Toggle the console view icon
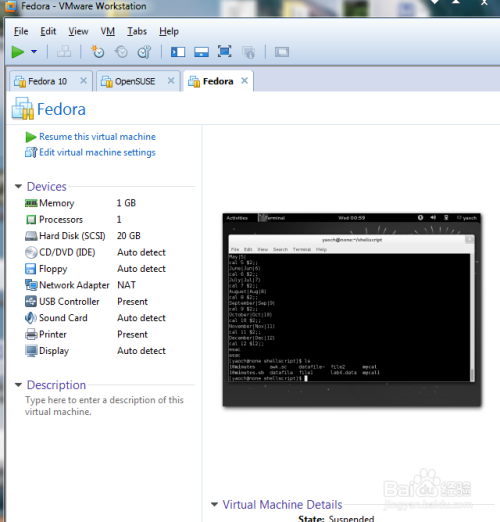Viewport: 500px width, 522px height. coord(282,52)
